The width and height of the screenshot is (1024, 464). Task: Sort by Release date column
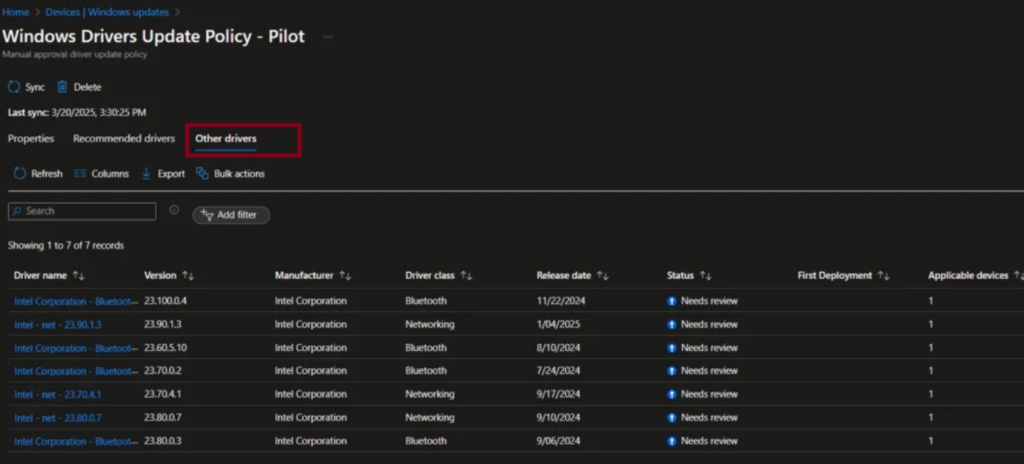602,275
